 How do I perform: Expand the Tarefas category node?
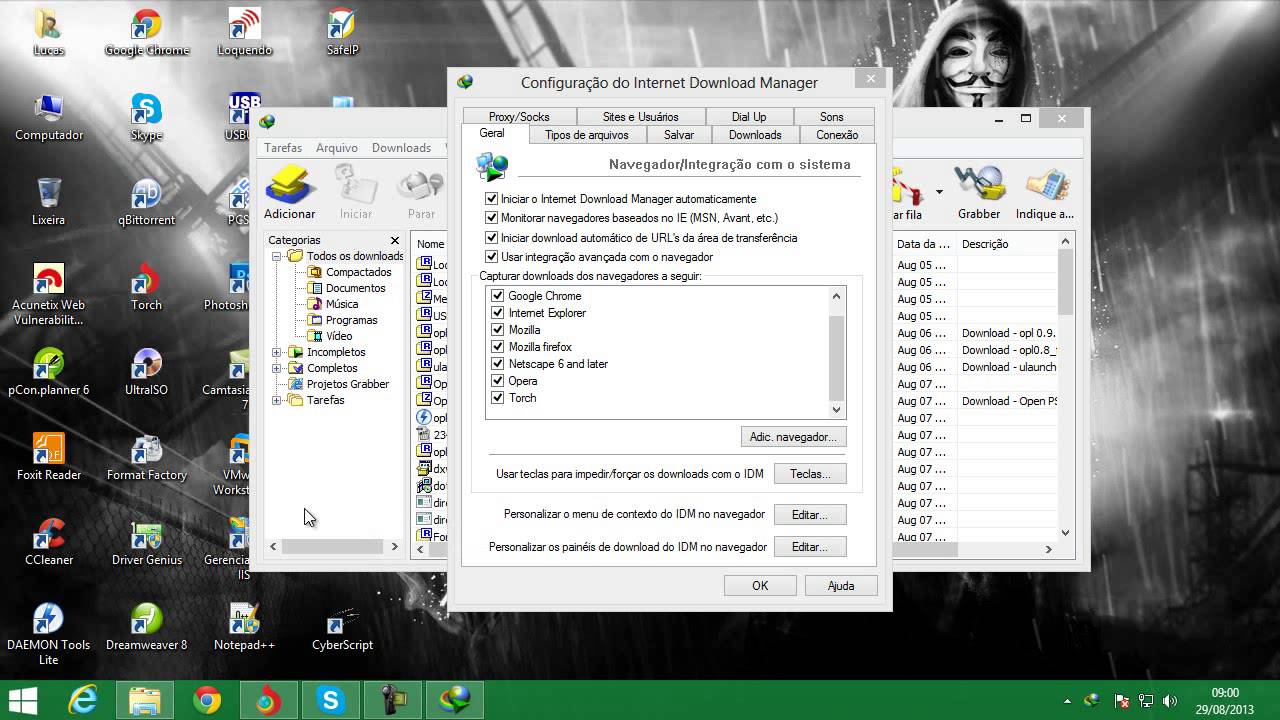(x=277, y=400)
